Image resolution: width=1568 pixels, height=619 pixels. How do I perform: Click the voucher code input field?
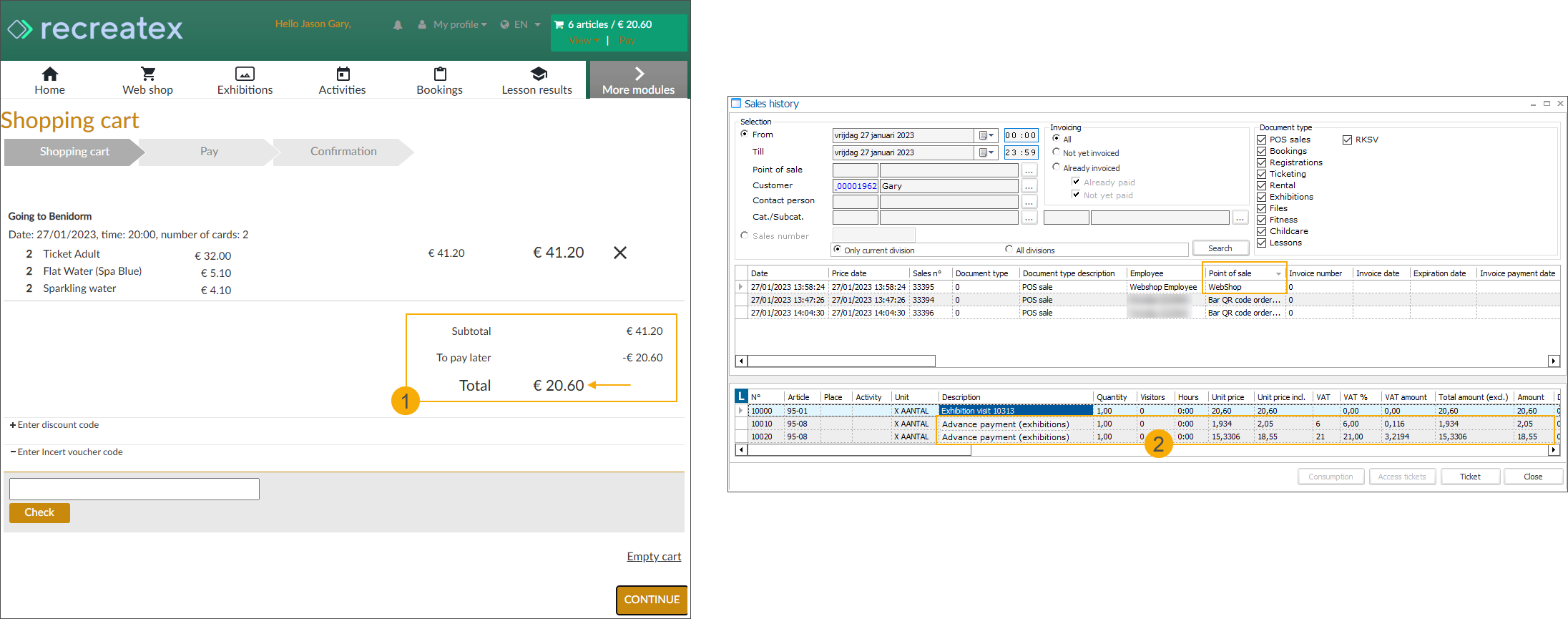click(x=134, y=489)
